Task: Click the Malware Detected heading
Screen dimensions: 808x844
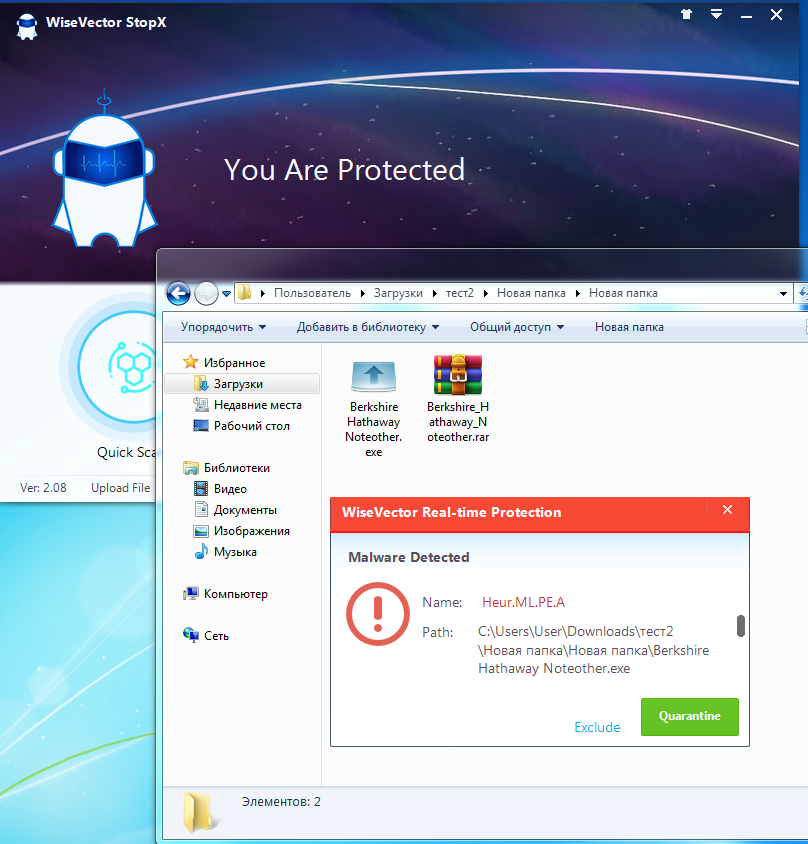Action: pos(409,557)
